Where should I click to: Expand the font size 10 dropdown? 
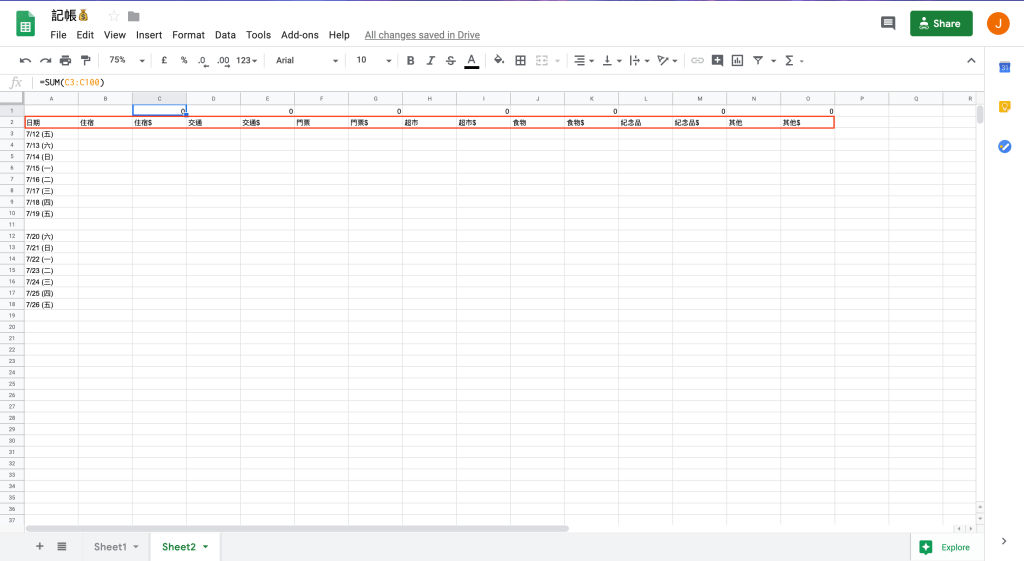click(371, 61)
